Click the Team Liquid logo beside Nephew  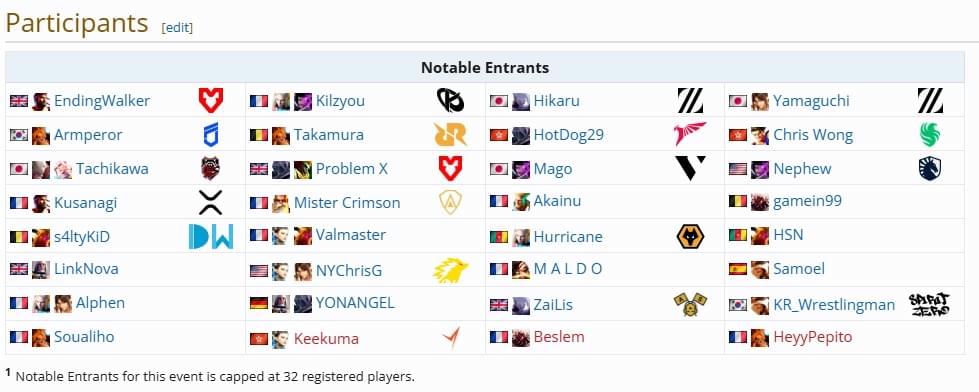pyautogui.click(x=930, y=169)
